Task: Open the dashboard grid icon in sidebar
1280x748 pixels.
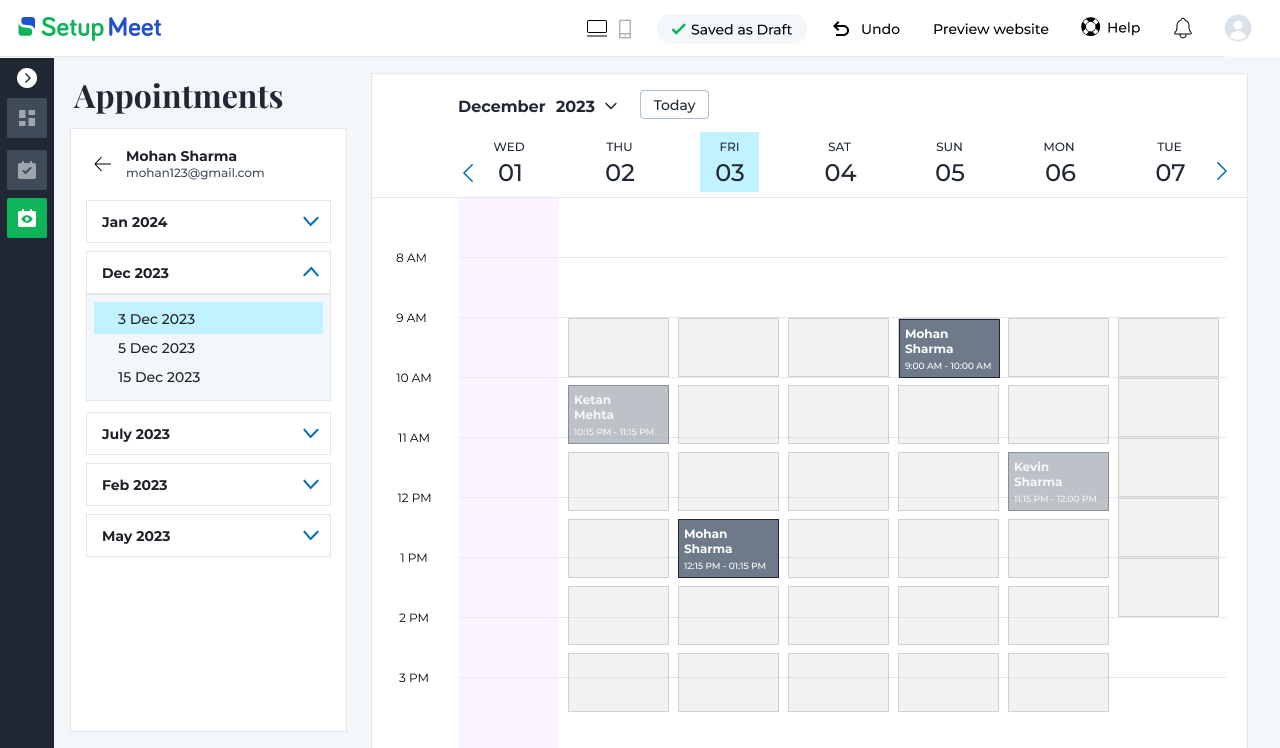Action: click(x=27, y=118)
